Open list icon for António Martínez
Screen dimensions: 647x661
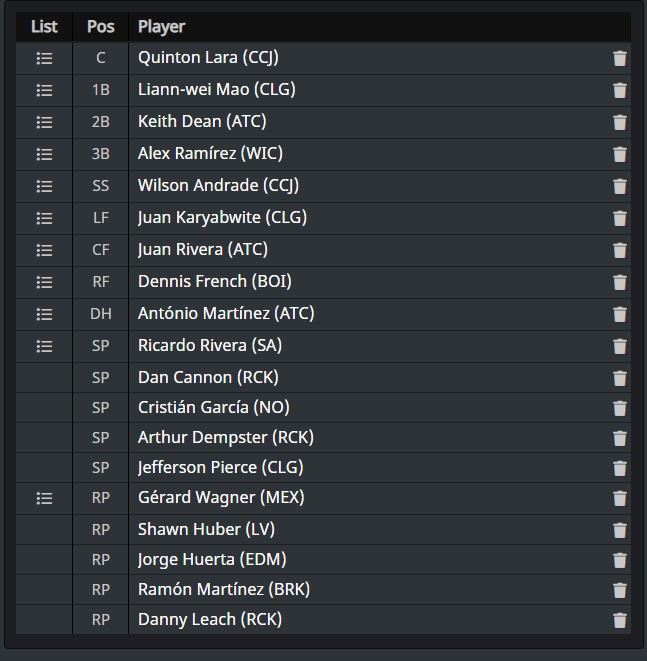pyautogui.click(x=44, y=314)
